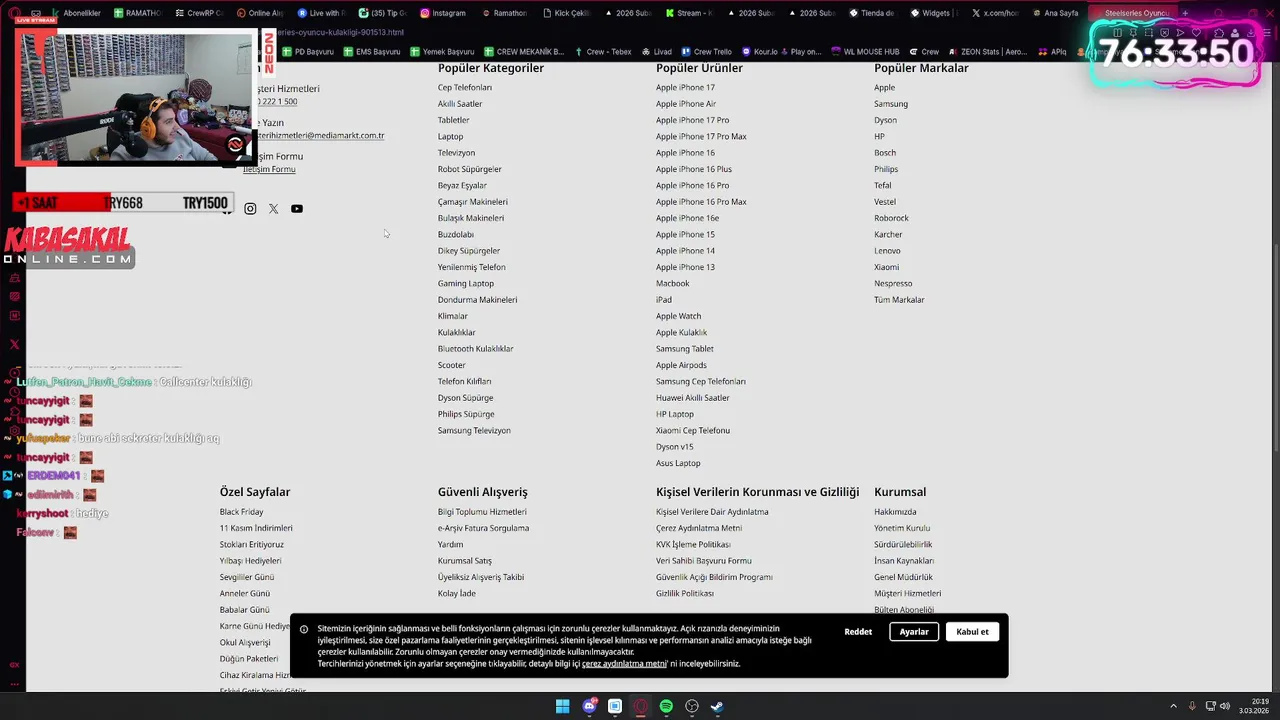Open the Black Friday special page link
Screen dimensions: 1280x720
click(242, 512)
